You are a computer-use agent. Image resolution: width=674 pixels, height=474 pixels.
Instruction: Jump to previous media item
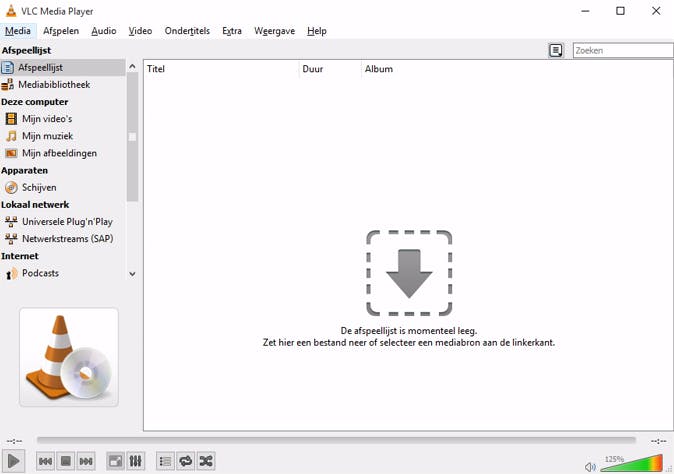coord(45,462)
